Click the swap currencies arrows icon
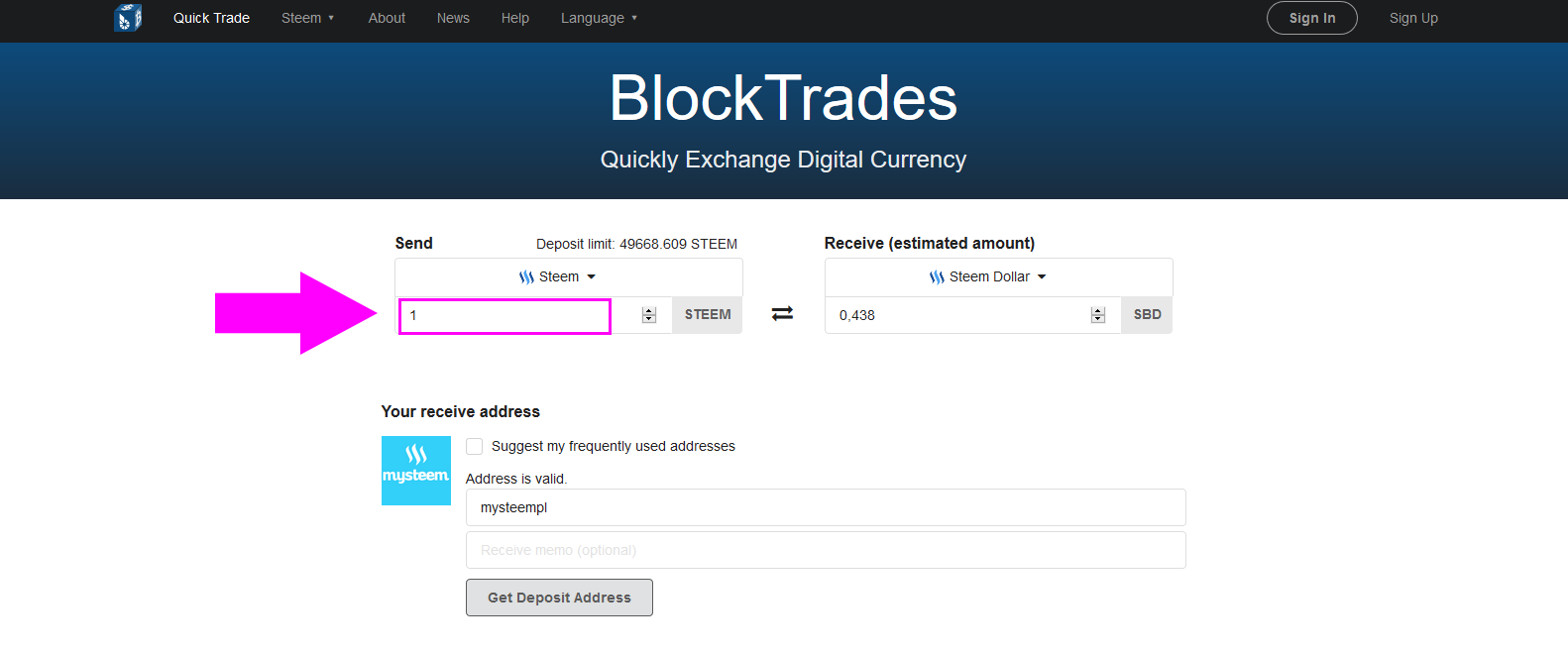 783,313
